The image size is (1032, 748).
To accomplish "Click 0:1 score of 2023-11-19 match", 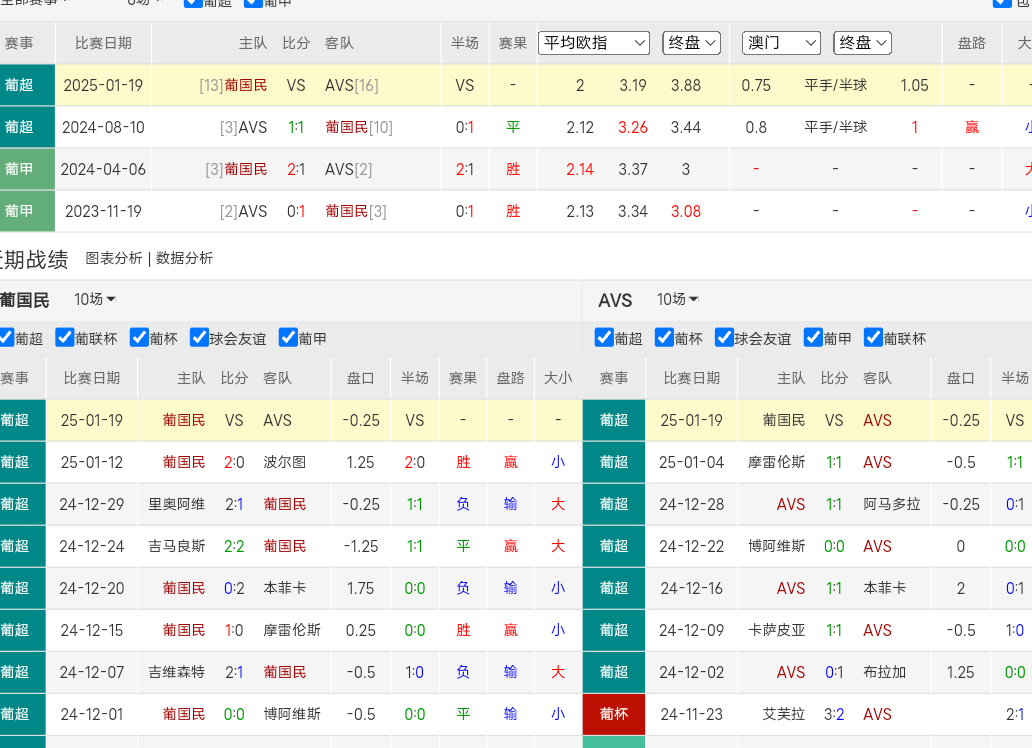I will pos(296,211).
